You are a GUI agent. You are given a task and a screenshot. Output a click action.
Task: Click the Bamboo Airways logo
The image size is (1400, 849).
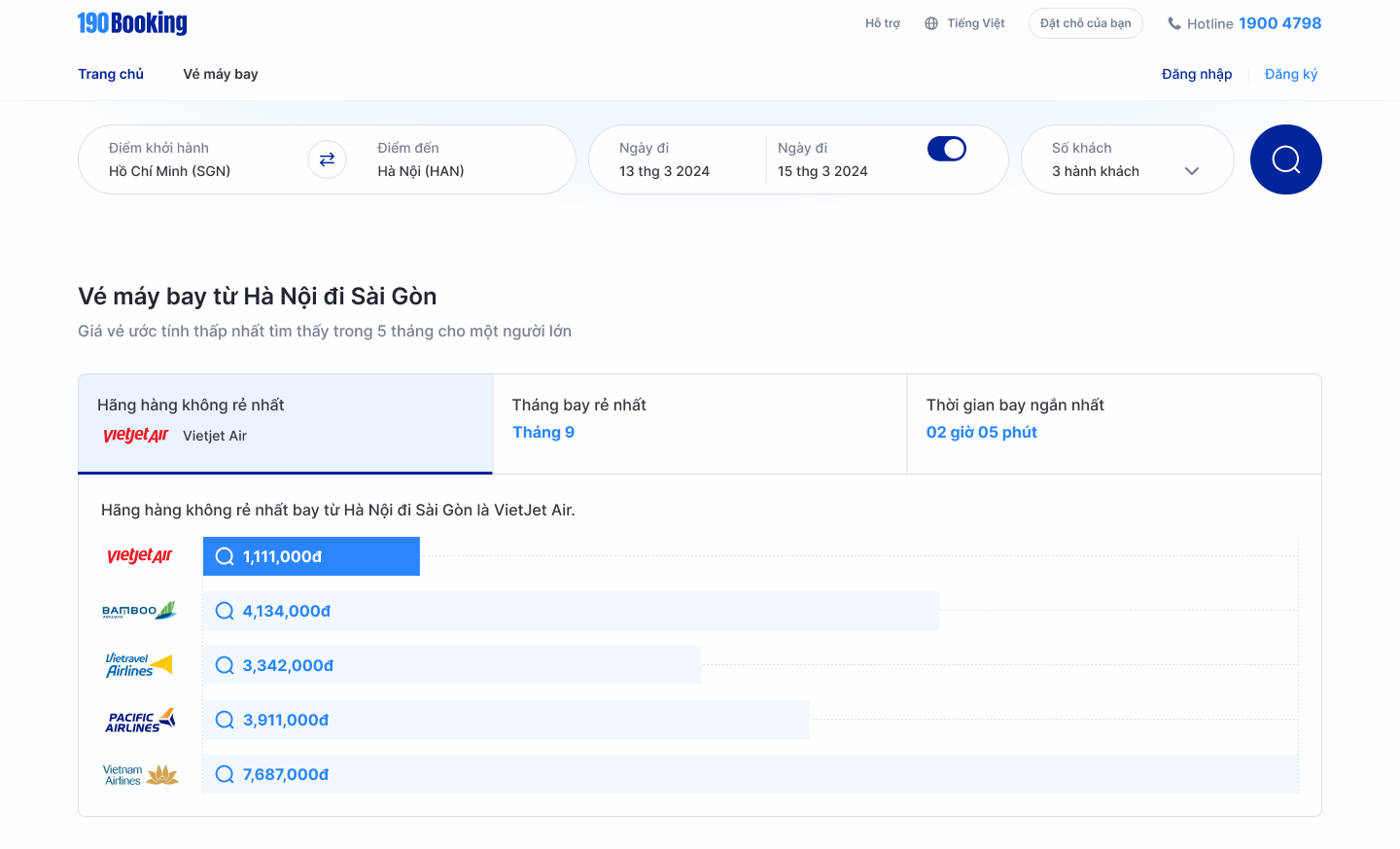pyautogui.click(x=139, y=611)
